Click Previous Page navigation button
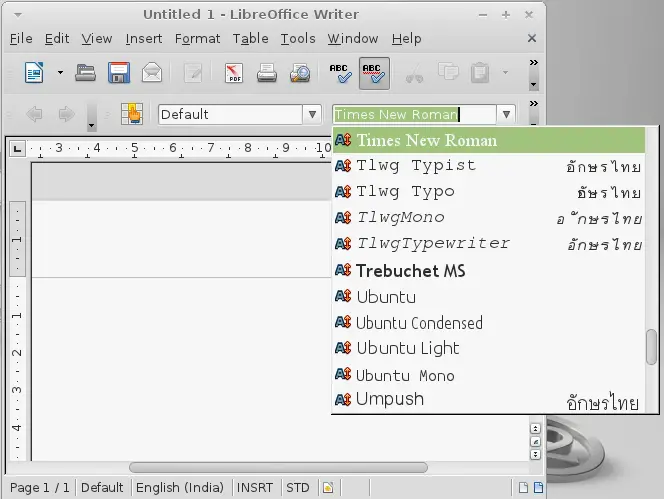The width and height of the screenshot is (664, 499). [x=535, y=429]
